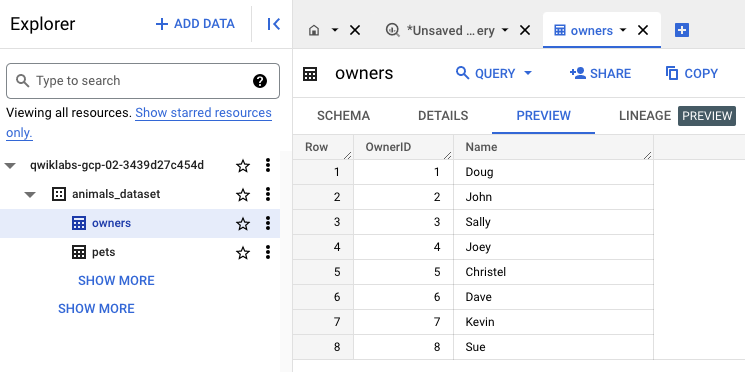
Task: Click the QUERY button
Action: pos(486,74)
